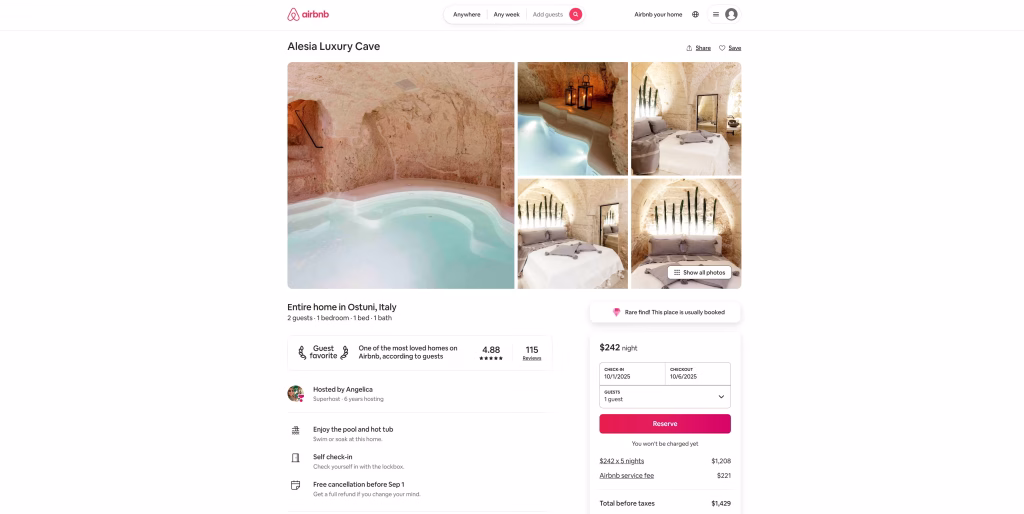Image resolution: width=1024 pixels, height=514 pixels.
Task: Click the pink search magnifier button
Action: 575,14
